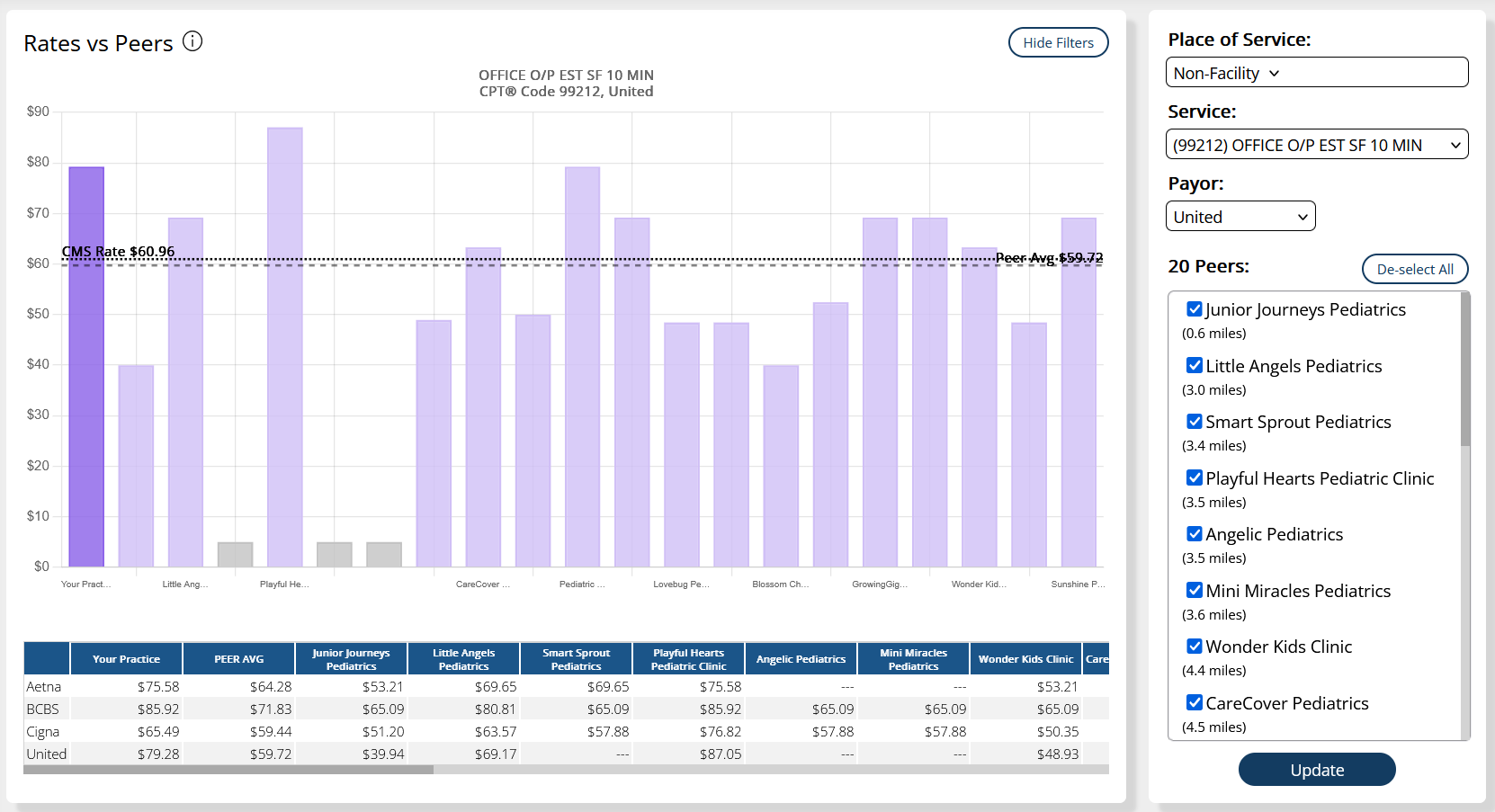Viewport: 1495px width, 812px height.
Task: Uncheck Junior Journeys Pediatrics checkbox
Action: coord(1195,309)
